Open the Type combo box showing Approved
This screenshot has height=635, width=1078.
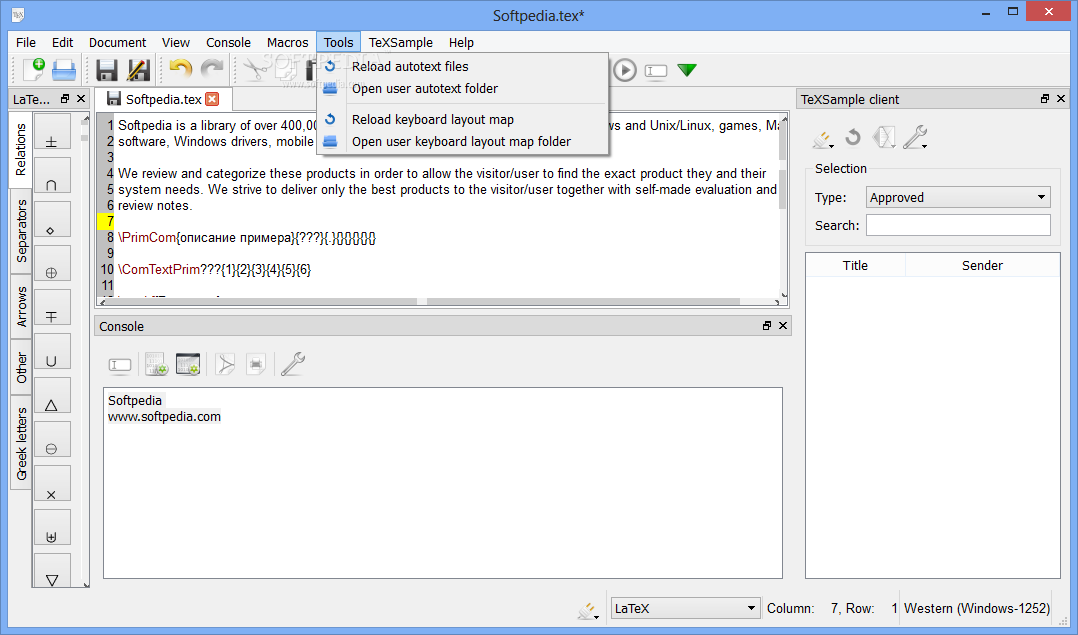coord(958,197)
